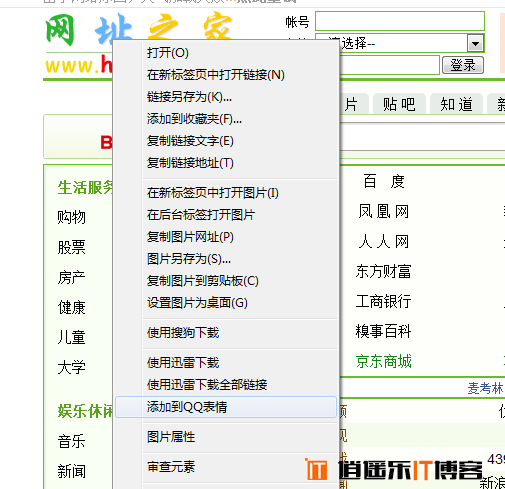
Task: Select 使用搜狗下载 option
Action: 226,333
